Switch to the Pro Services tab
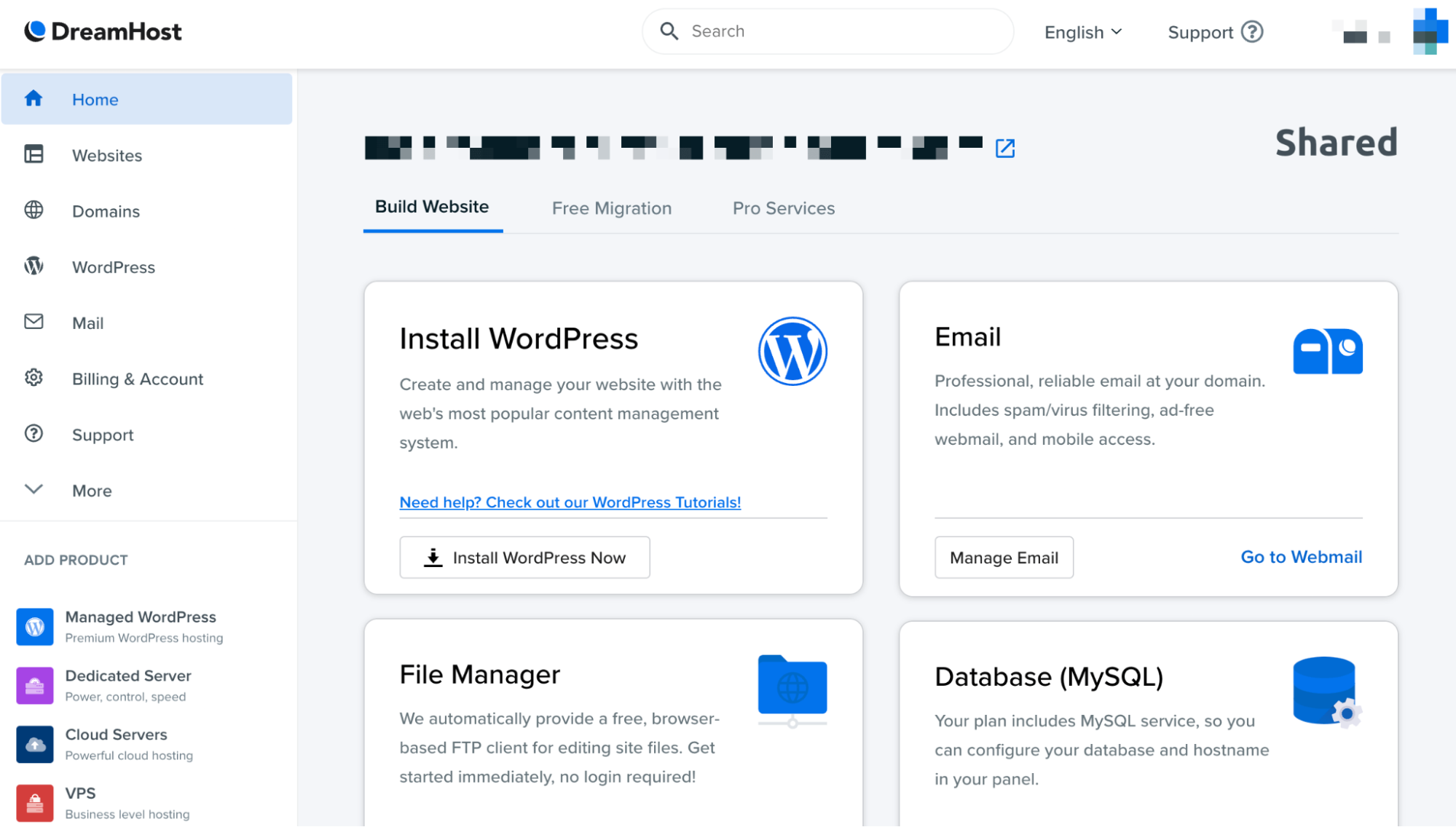The width and height of the screenshot is (1456, 827). (784, 208)
